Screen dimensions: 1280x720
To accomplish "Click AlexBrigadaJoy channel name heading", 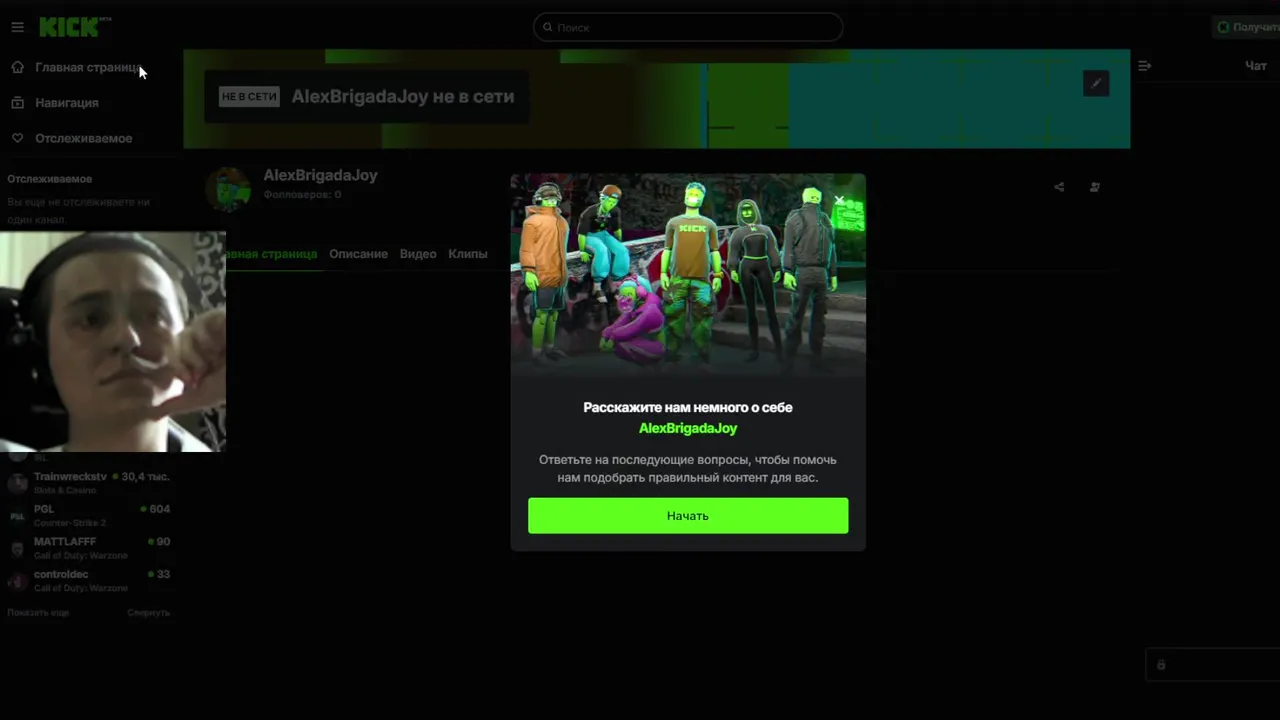I will [320, 175].
